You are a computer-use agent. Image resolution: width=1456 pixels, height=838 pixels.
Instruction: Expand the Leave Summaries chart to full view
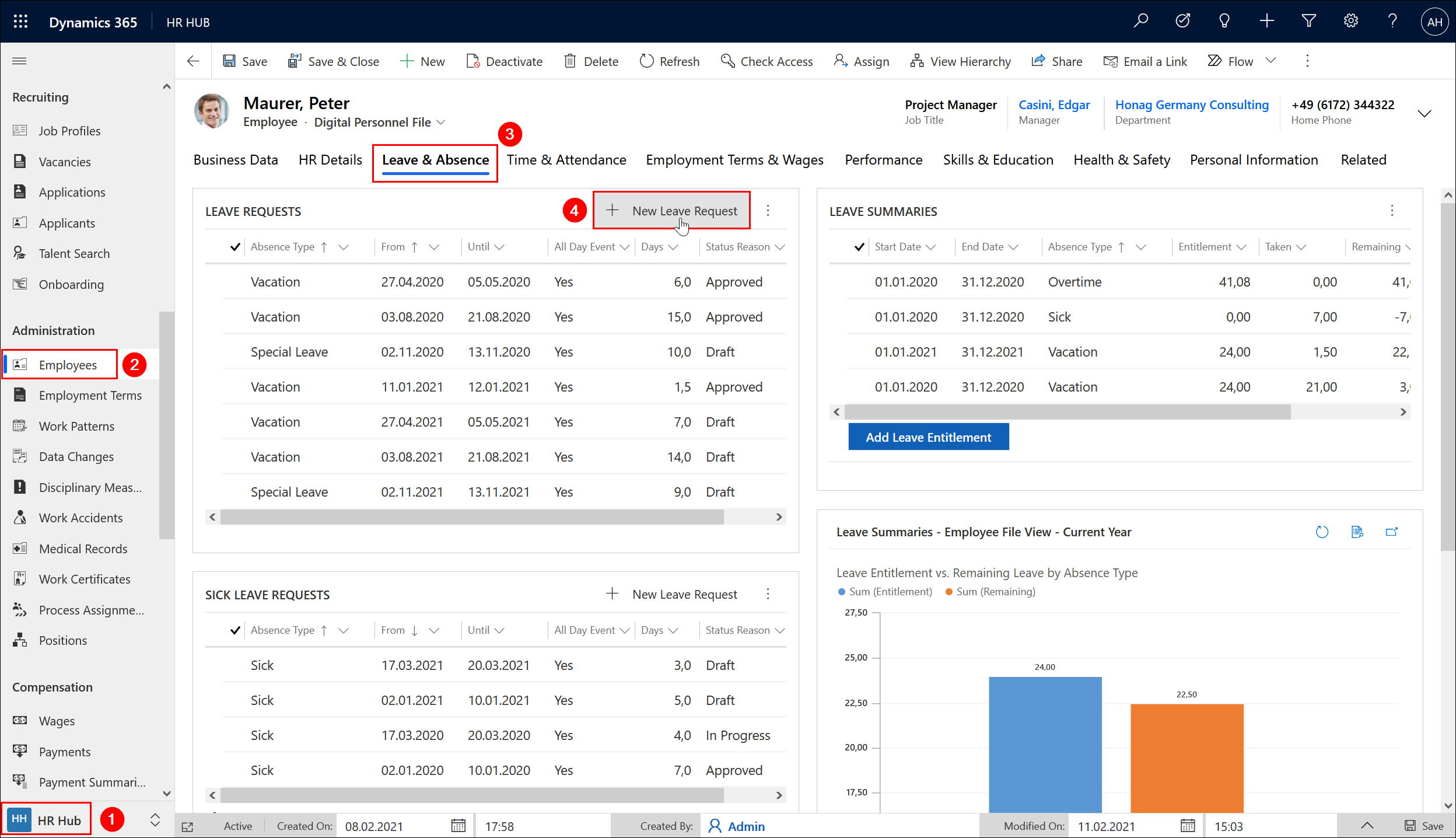tap(1391, 532)
